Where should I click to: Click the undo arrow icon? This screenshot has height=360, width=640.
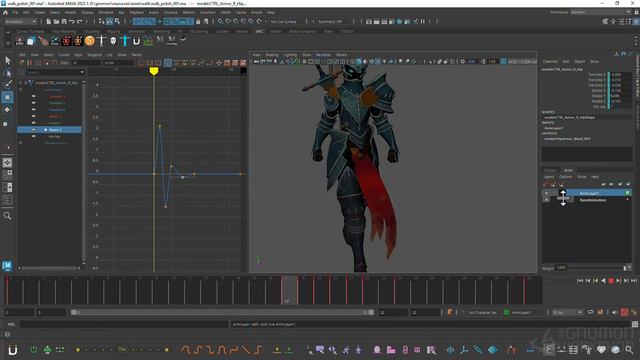click(x=72, y=21)
